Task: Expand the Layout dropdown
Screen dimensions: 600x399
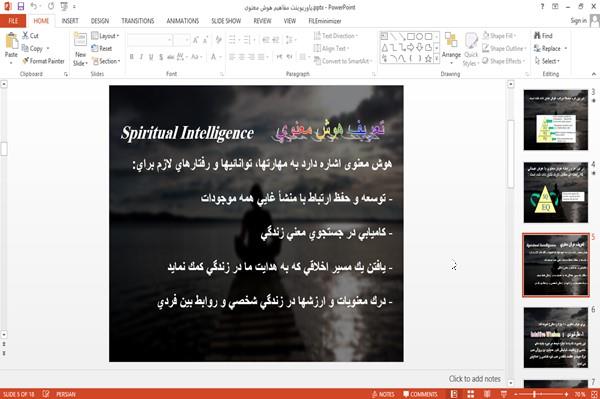Action: click(105, 36)
